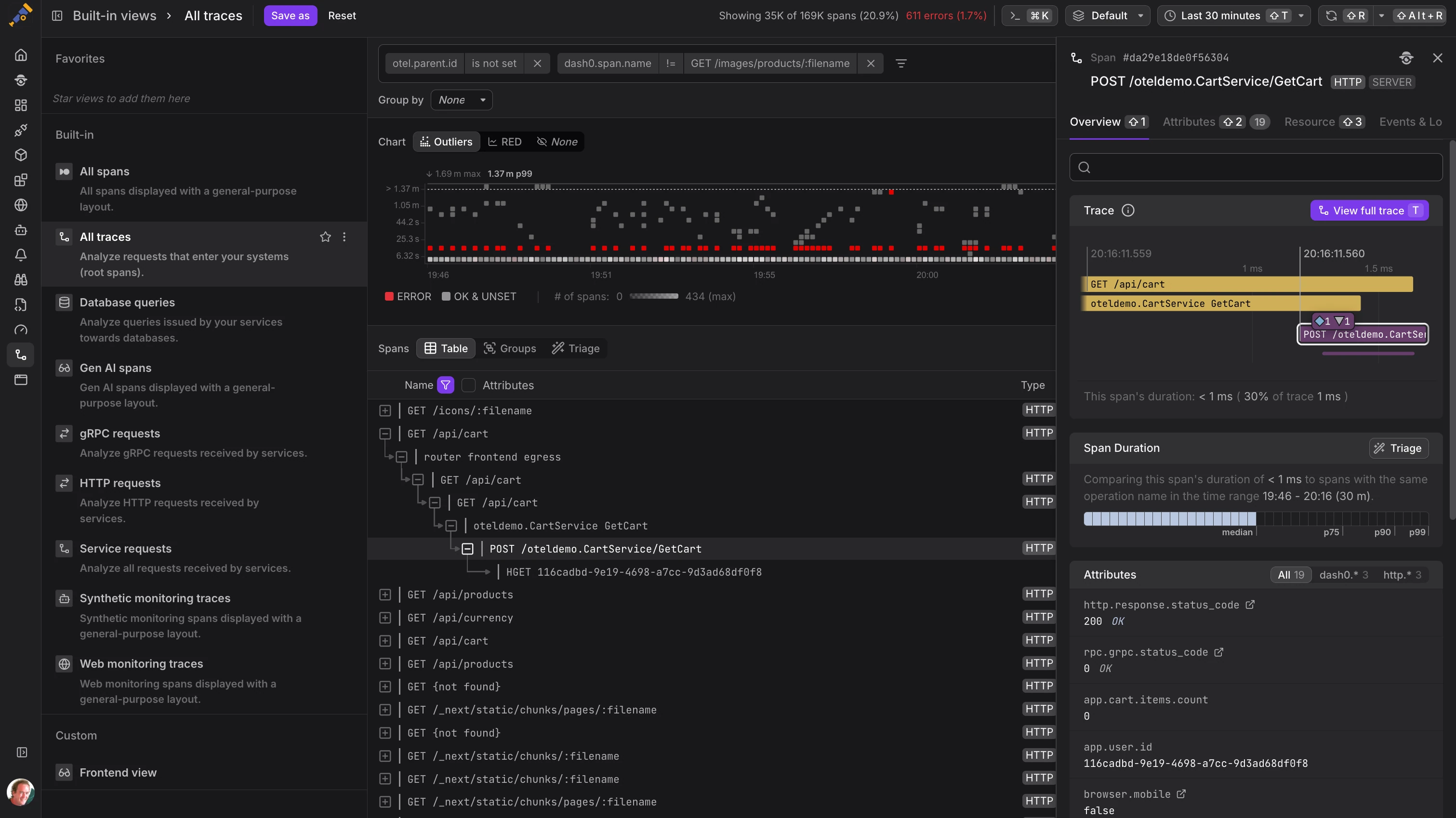Image resolution: width=1456 pixels, height=818 pixels.
Task: Click the tracing icon in the left sidebar
Action: pos(21,355)
